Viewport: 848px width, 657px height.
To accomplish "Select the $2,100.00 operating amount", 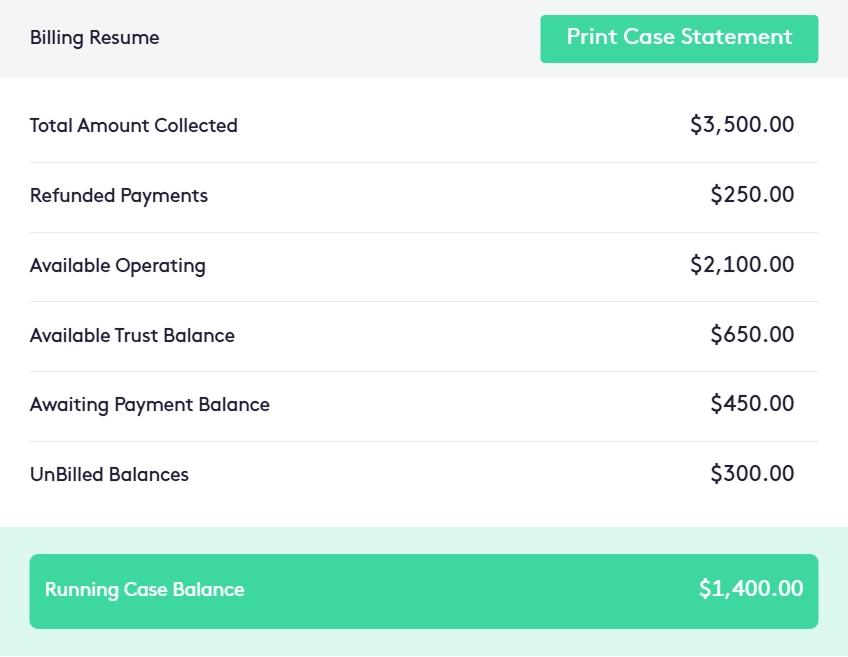I will pos(742,265).
